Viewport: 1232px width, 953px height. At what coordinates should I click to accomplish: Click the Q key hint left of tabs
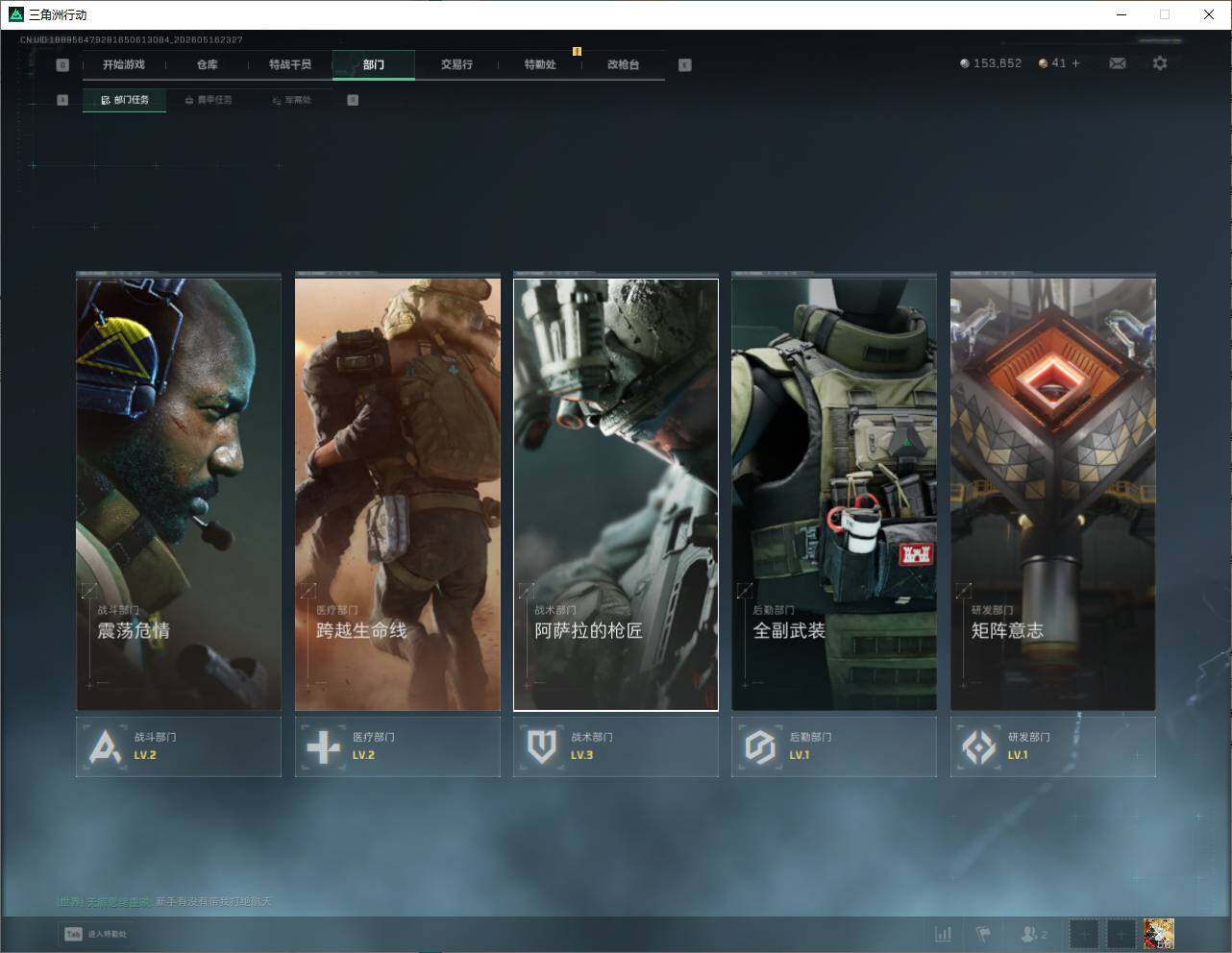coord(62,64)
